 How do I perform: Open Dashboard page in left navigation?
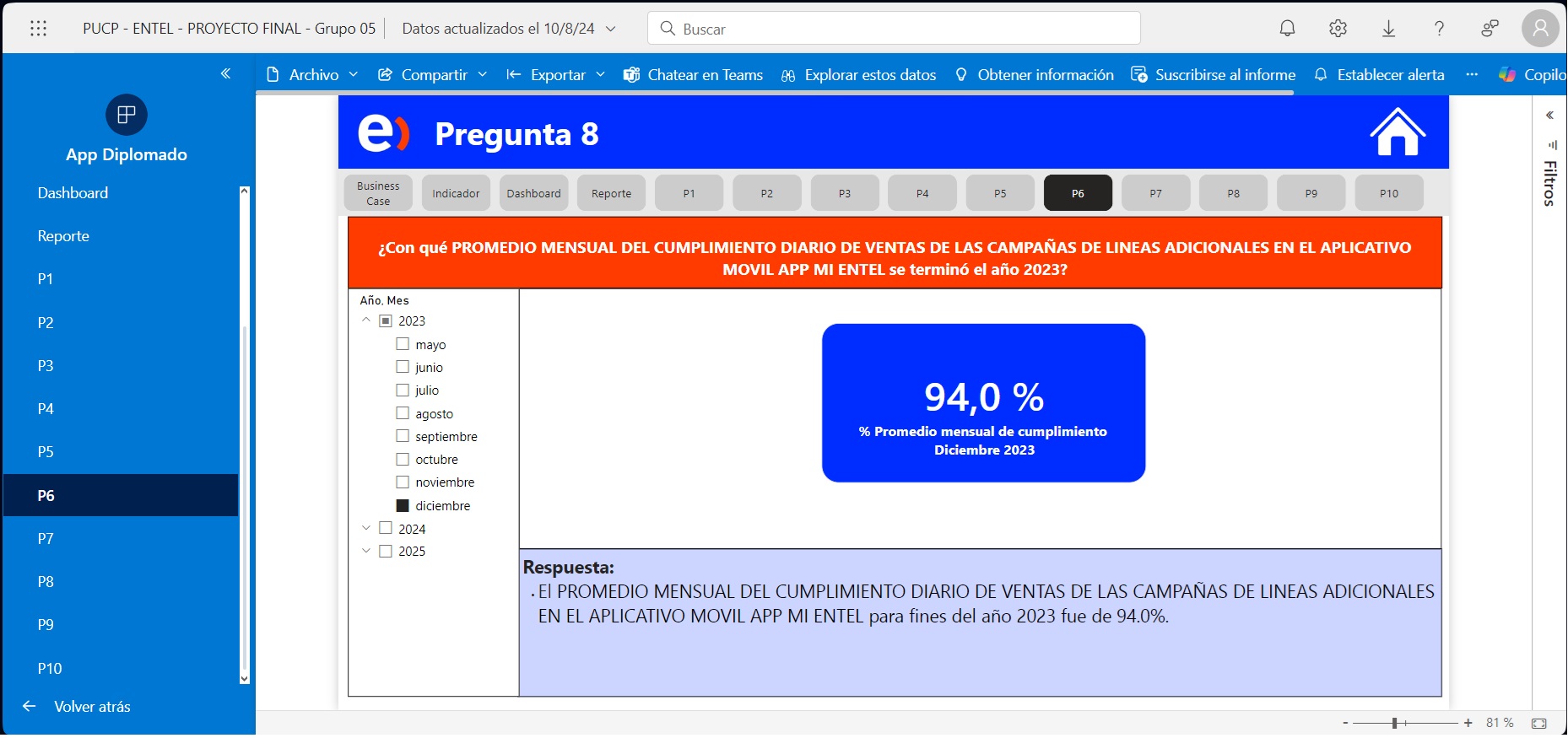tap(122, 193)
